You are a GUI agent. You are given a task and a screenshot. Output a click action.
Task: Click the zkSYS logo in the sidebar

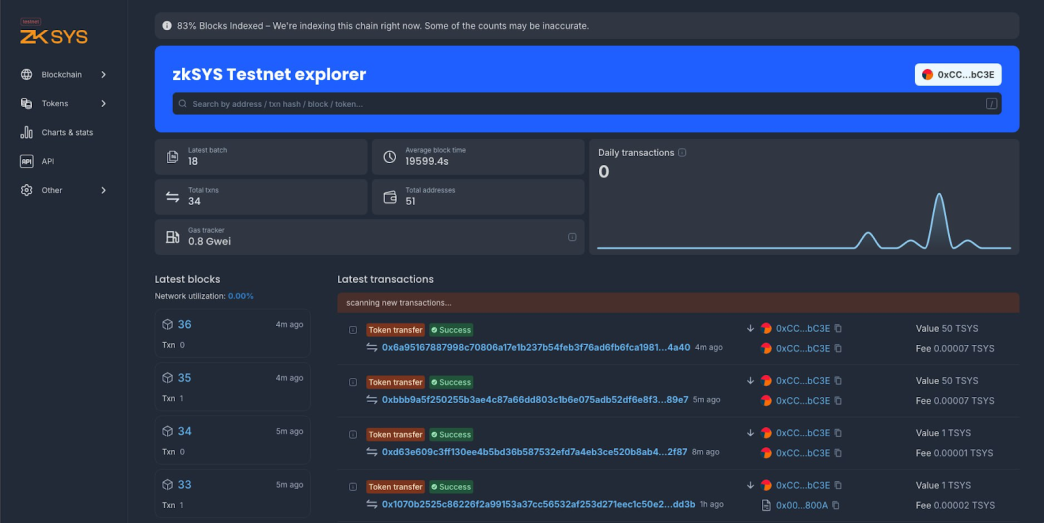point(54,35)
